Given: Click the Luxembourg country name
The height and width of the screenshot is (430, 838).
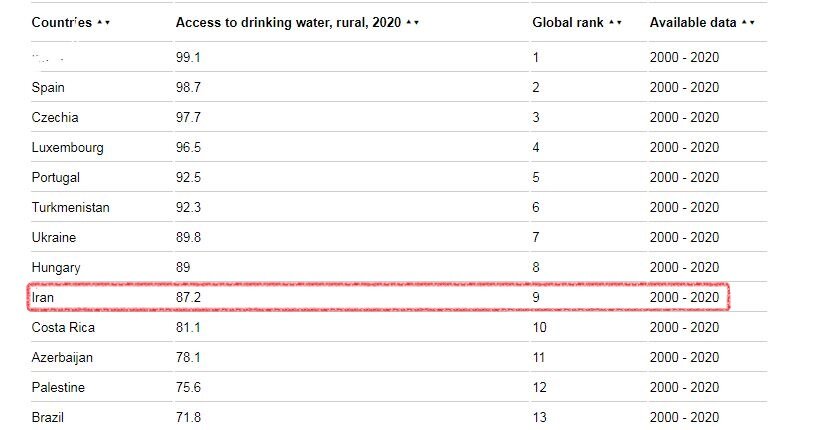Looking at the screenshot, I should (x=67, y=148).
